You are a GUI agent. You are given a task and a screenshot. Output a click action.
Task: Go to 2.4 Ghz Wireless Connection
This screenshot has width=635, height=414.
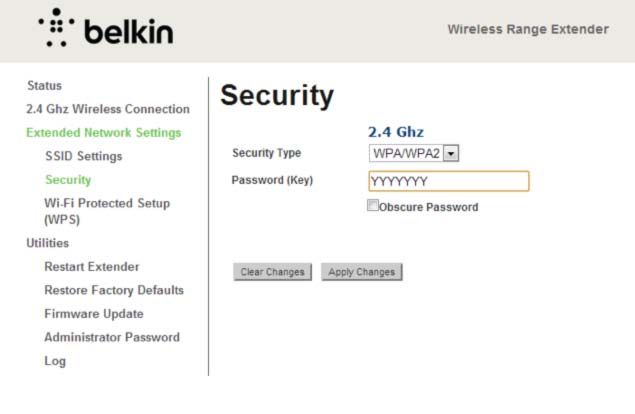click(108, 109)
